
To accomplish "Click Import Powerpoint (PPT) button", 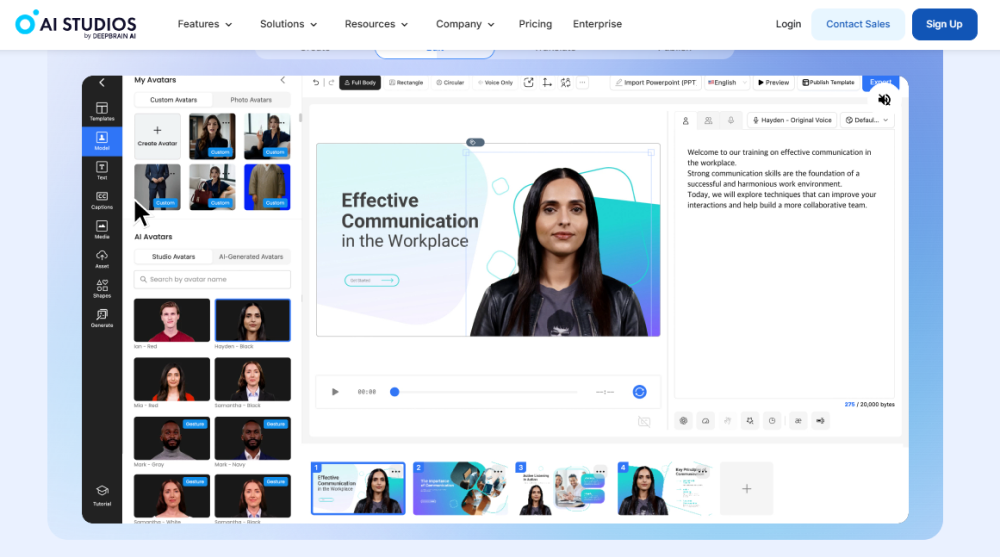I will [656, 82].
